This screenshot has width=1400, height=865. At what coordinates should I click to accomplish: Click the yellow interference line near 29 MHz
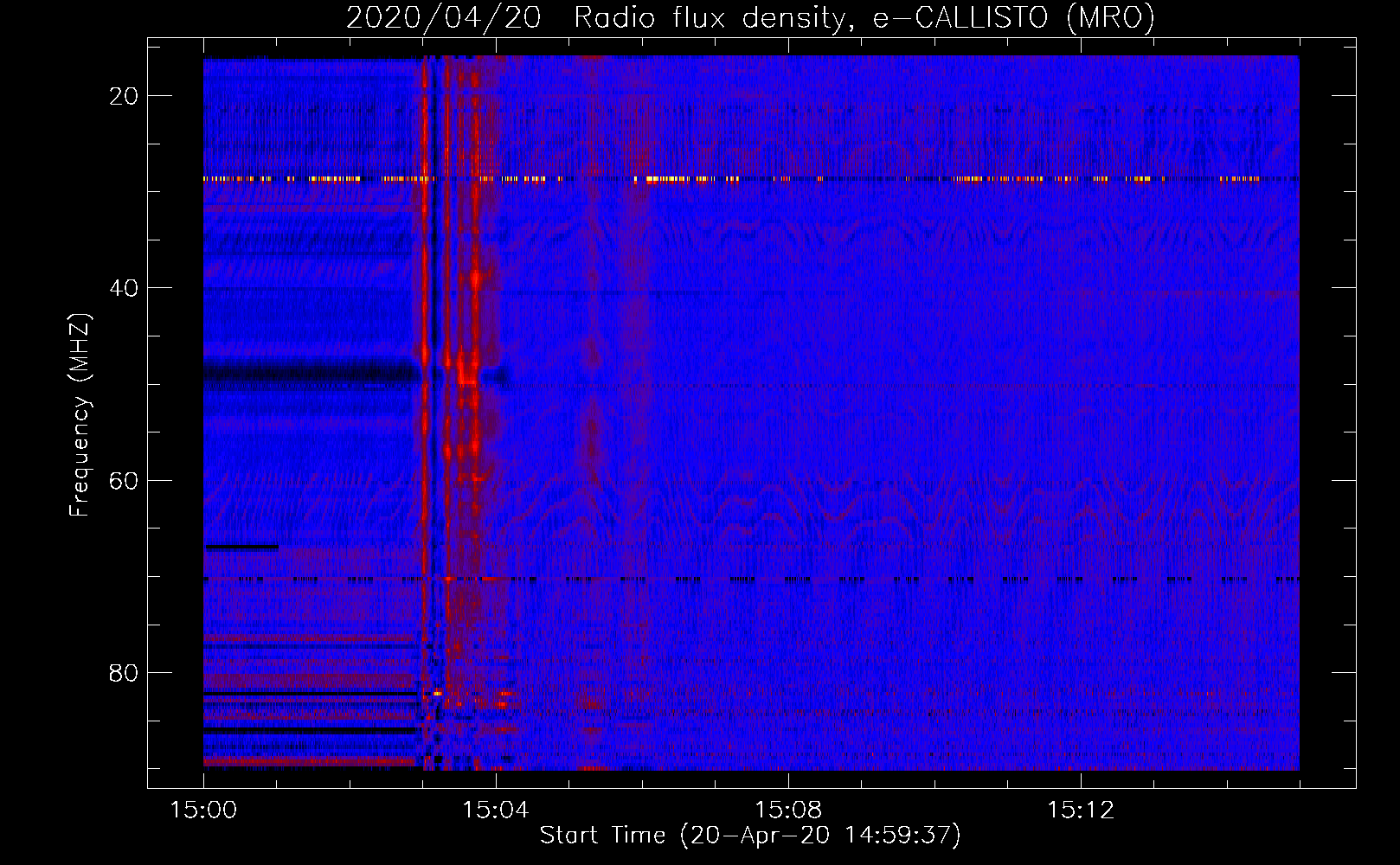751,180
